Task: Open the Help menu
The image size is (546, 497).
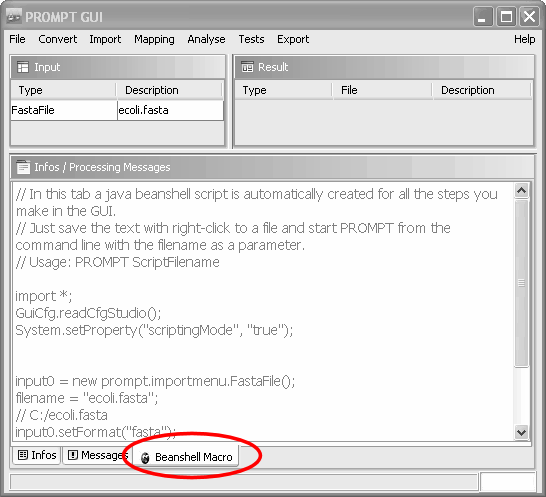Action: (524, 39)
